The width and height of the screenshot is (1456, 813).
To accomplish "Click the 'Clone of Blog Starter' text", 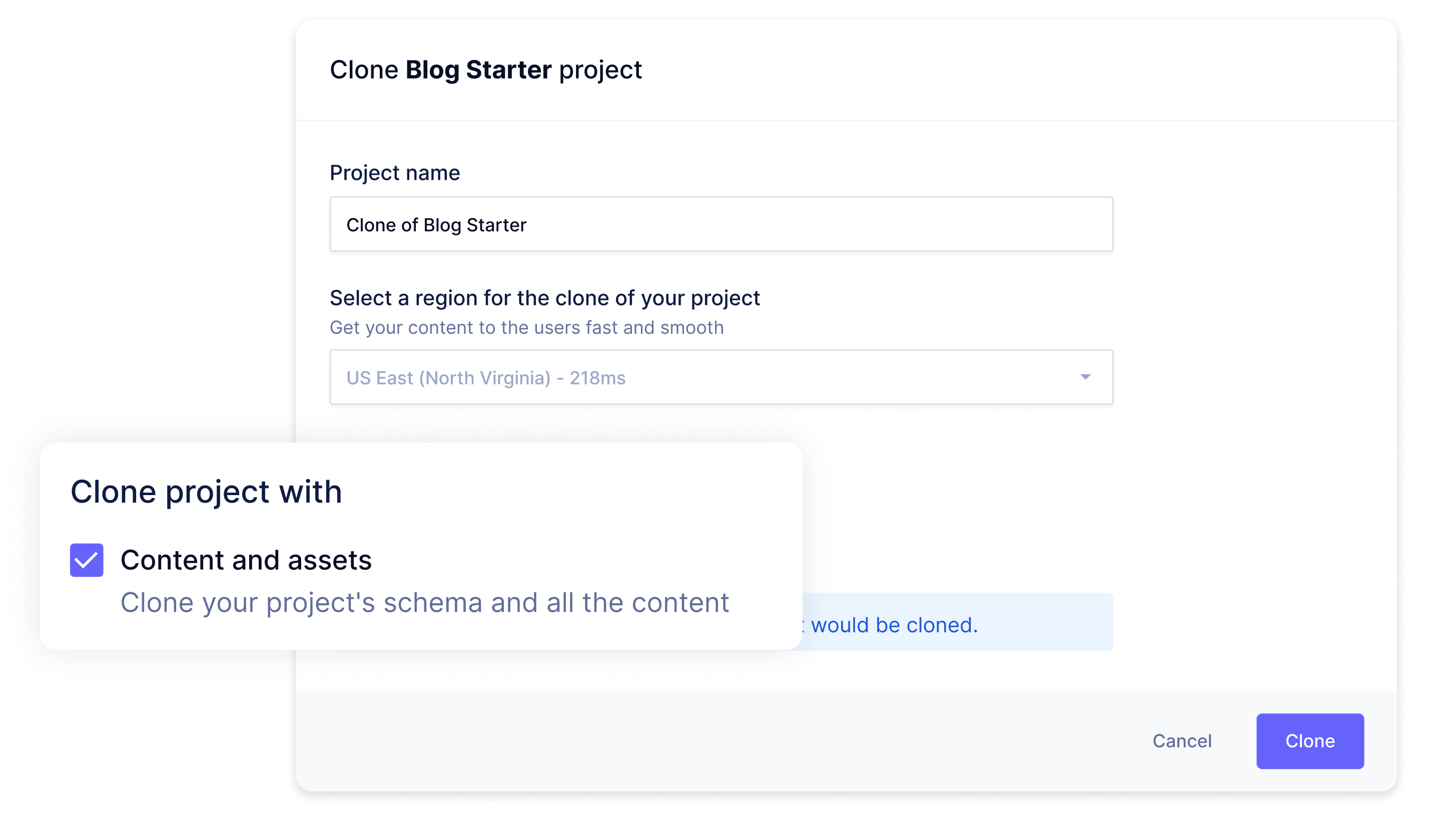I will (x=436, y=225).
